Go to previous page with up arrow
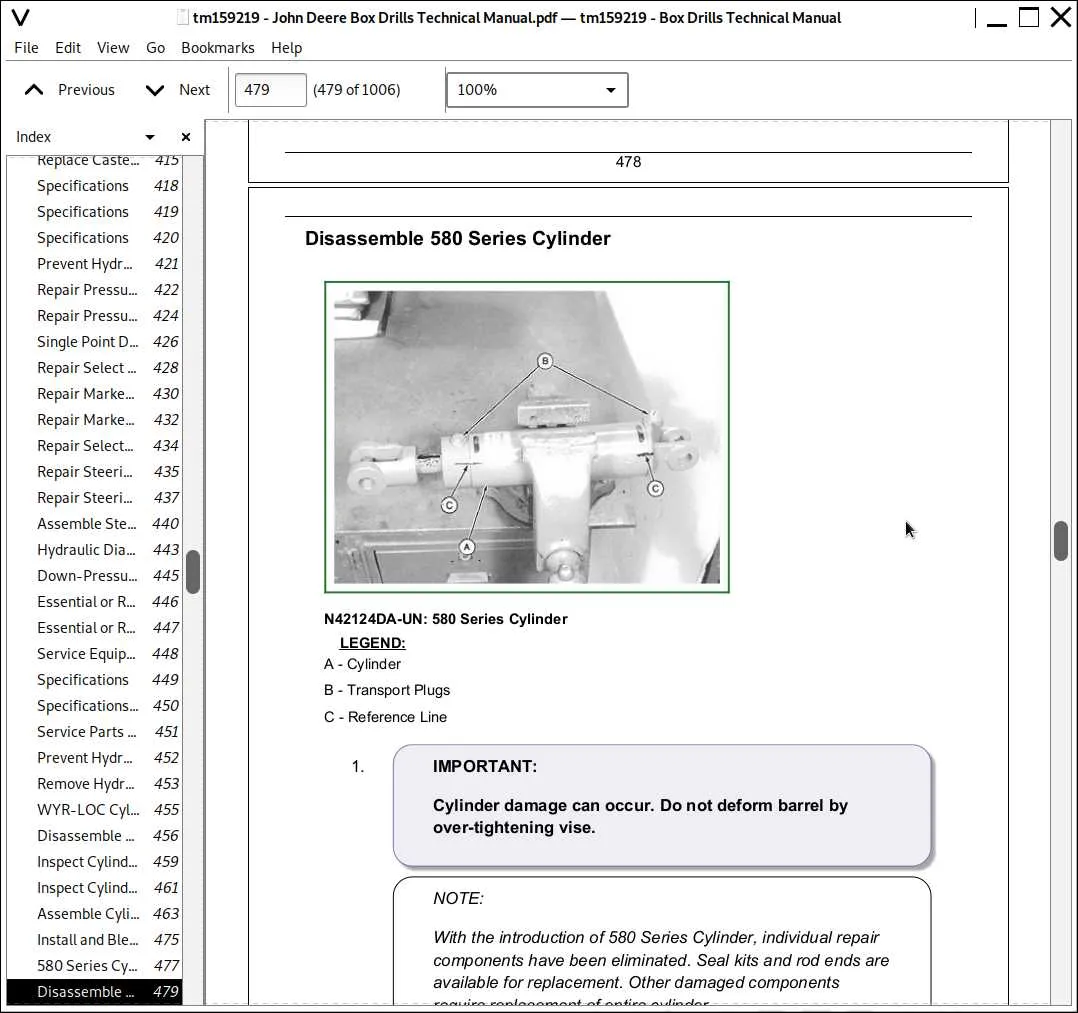1078x1013 pixels. (x=34, y=90)
